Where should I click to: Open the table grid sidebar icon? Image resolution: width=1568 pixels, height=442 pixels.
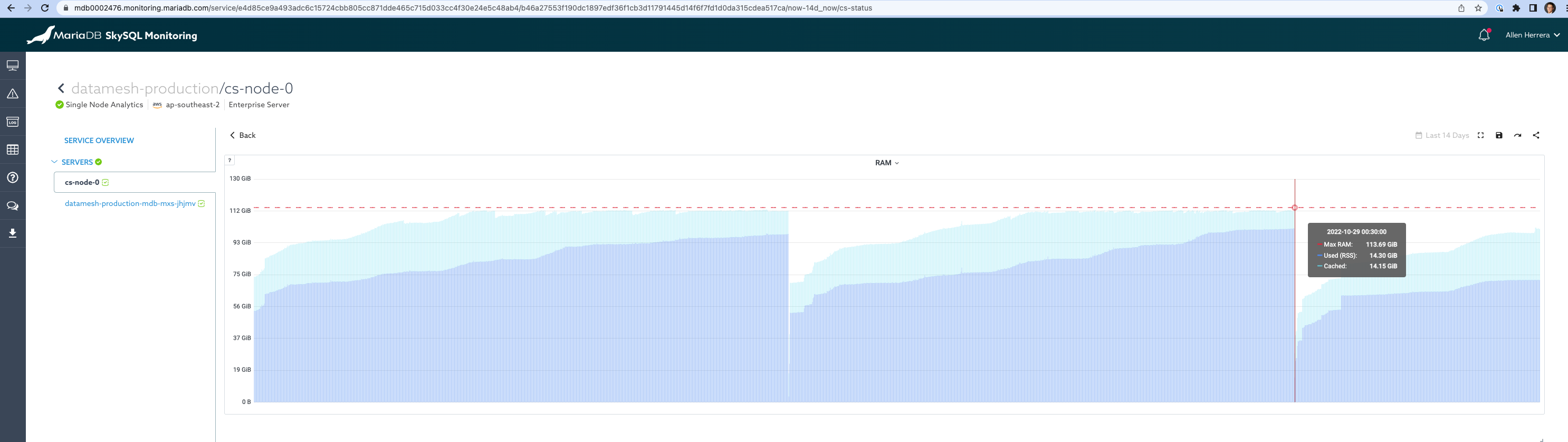pyautogui.click(x=12, y=150)
